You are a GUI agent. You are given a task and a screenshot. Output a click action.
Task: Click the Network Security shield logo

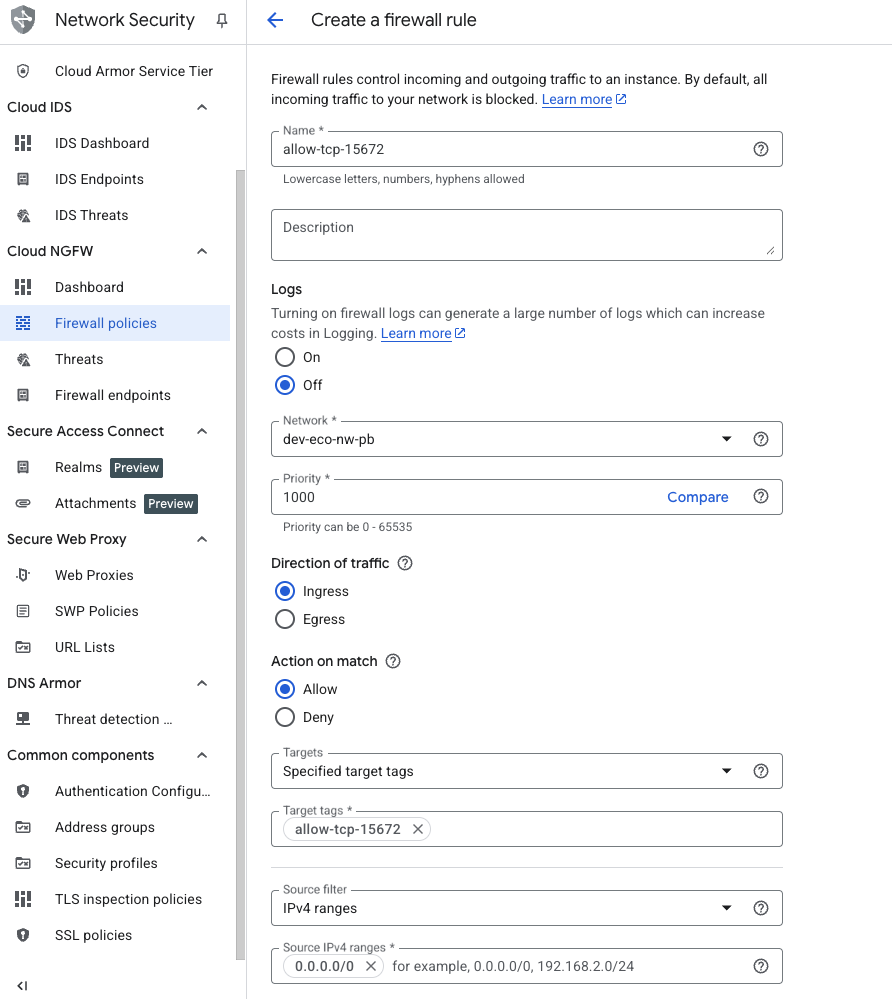click(x=22, y=19)
